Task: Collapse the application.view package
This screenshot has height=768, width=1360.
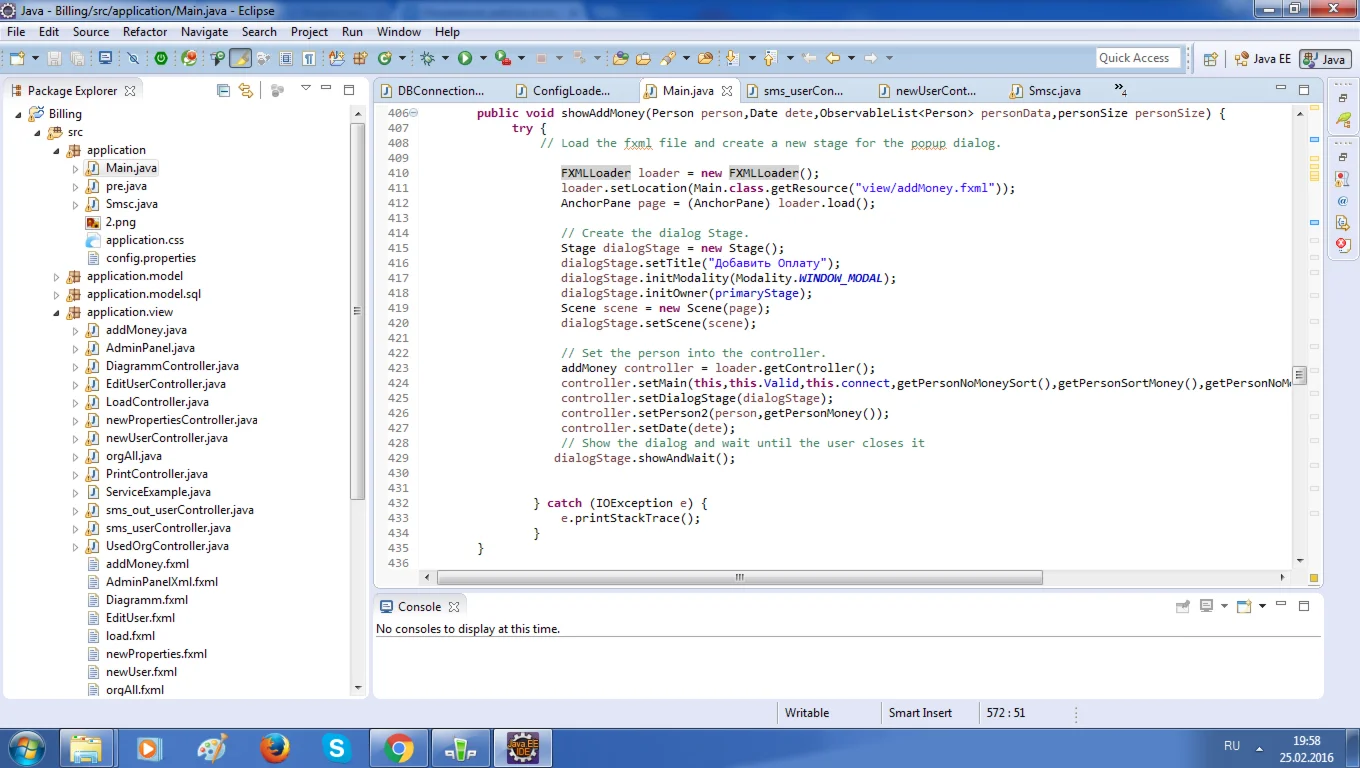Action: [x=57, y=313]
